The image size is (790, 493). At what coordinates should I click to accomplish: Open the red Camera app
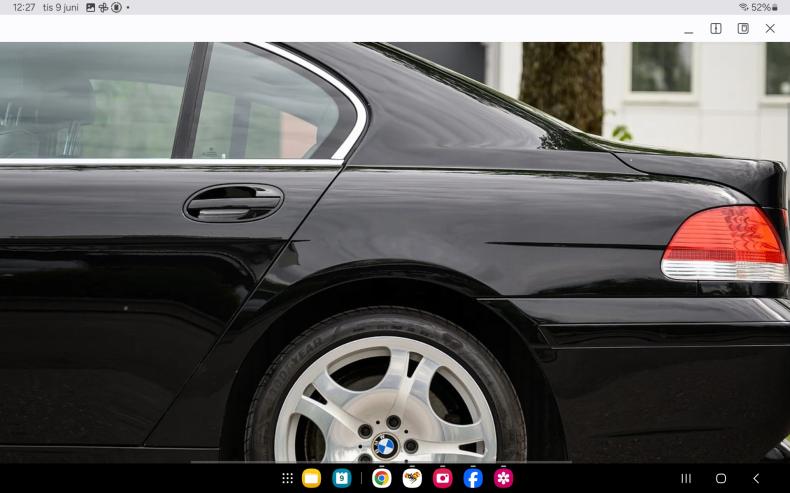click(442, 478)
